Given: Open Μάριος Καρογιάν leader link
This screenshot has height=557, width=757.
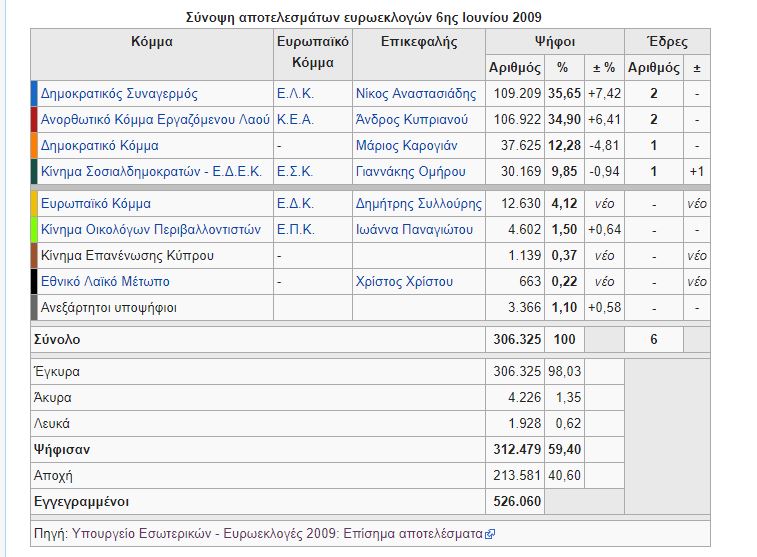Looking at the screenshot, I should pos(407,146).
